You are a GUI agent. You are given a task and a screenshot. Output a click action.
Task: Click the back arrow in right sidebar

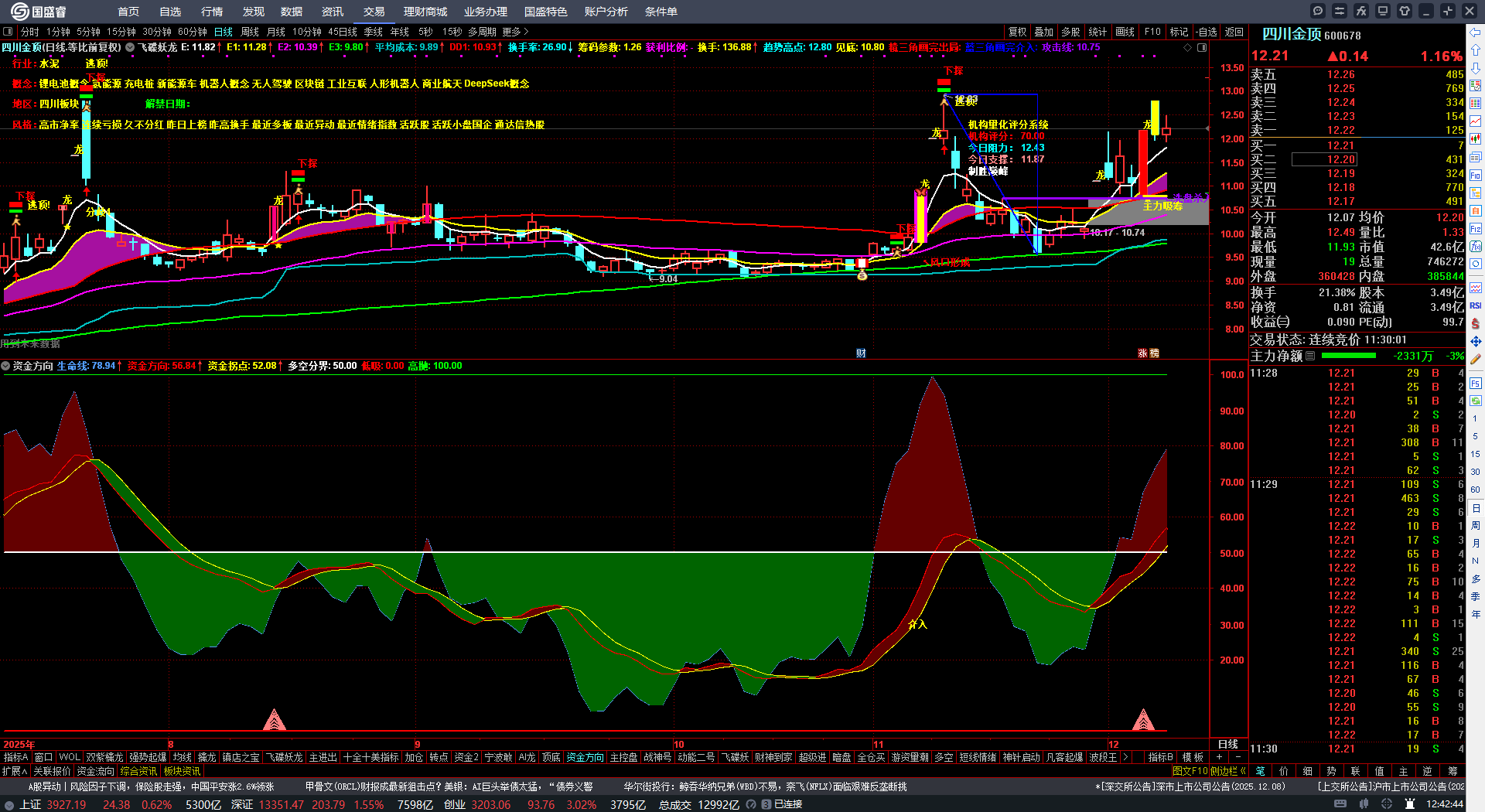(x=1476, y=32)
